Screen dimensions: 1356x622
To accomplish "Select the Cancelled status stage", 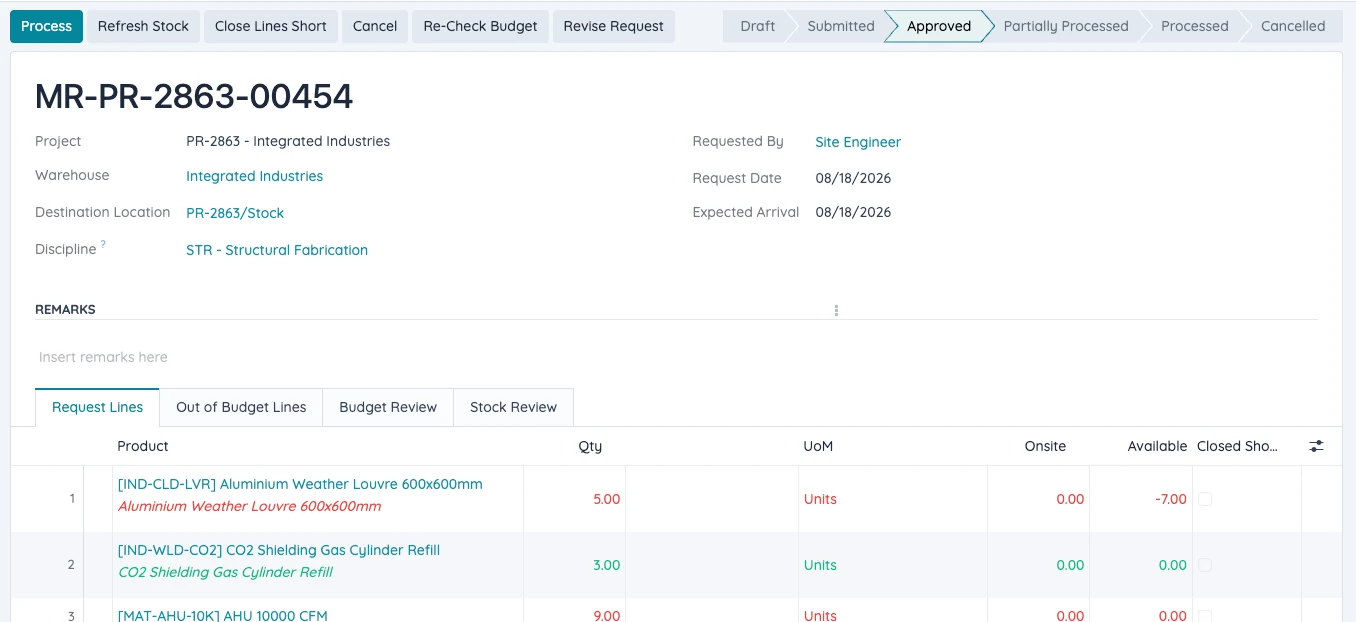I will pyautogui.click(x=1292, y=26).
